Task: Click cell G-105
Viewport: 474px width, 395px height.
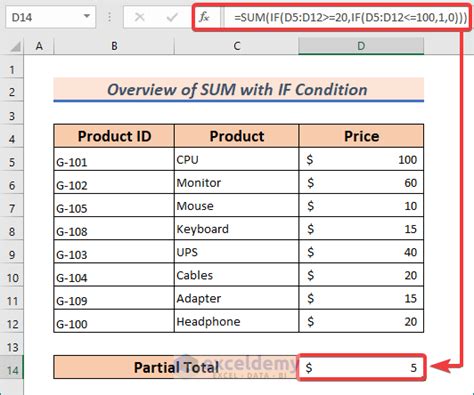Action: [x=114, y=206]
